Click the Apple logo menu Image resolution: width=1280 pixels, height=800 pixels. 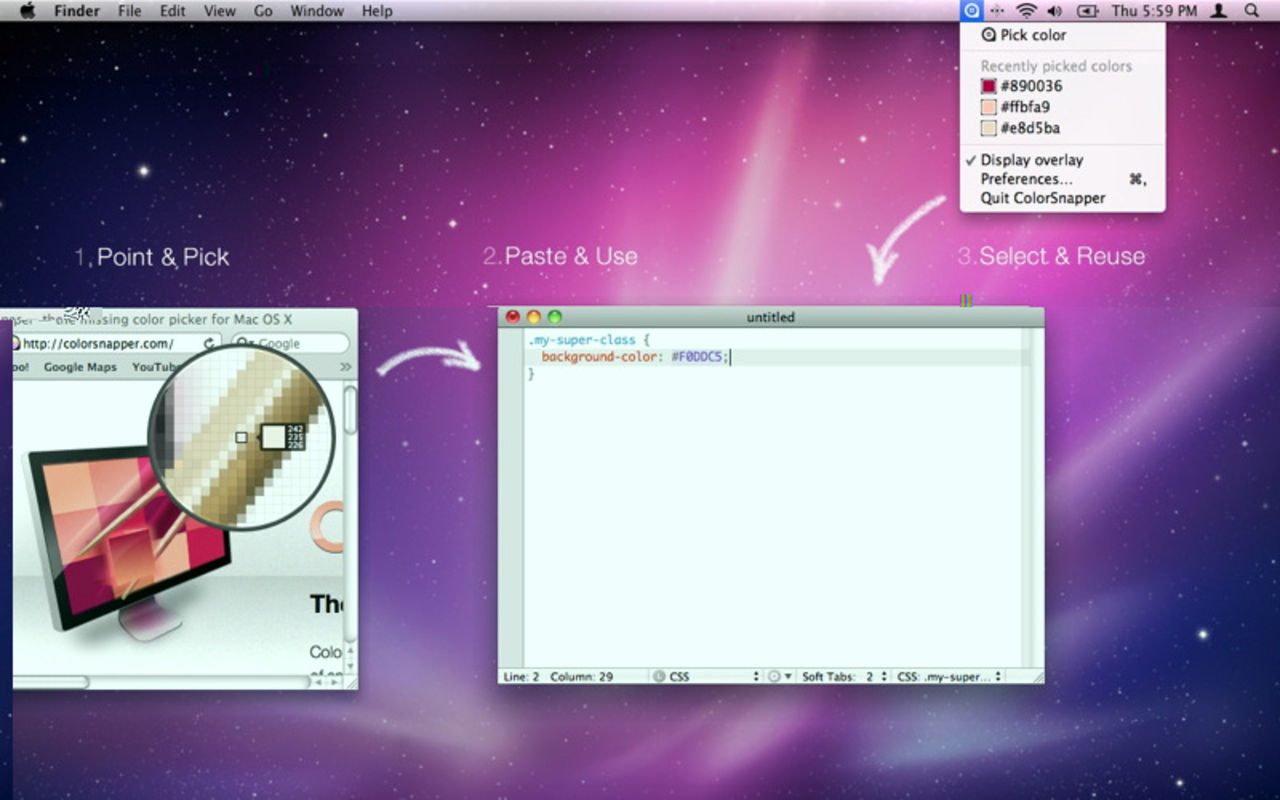pos(28,11)
